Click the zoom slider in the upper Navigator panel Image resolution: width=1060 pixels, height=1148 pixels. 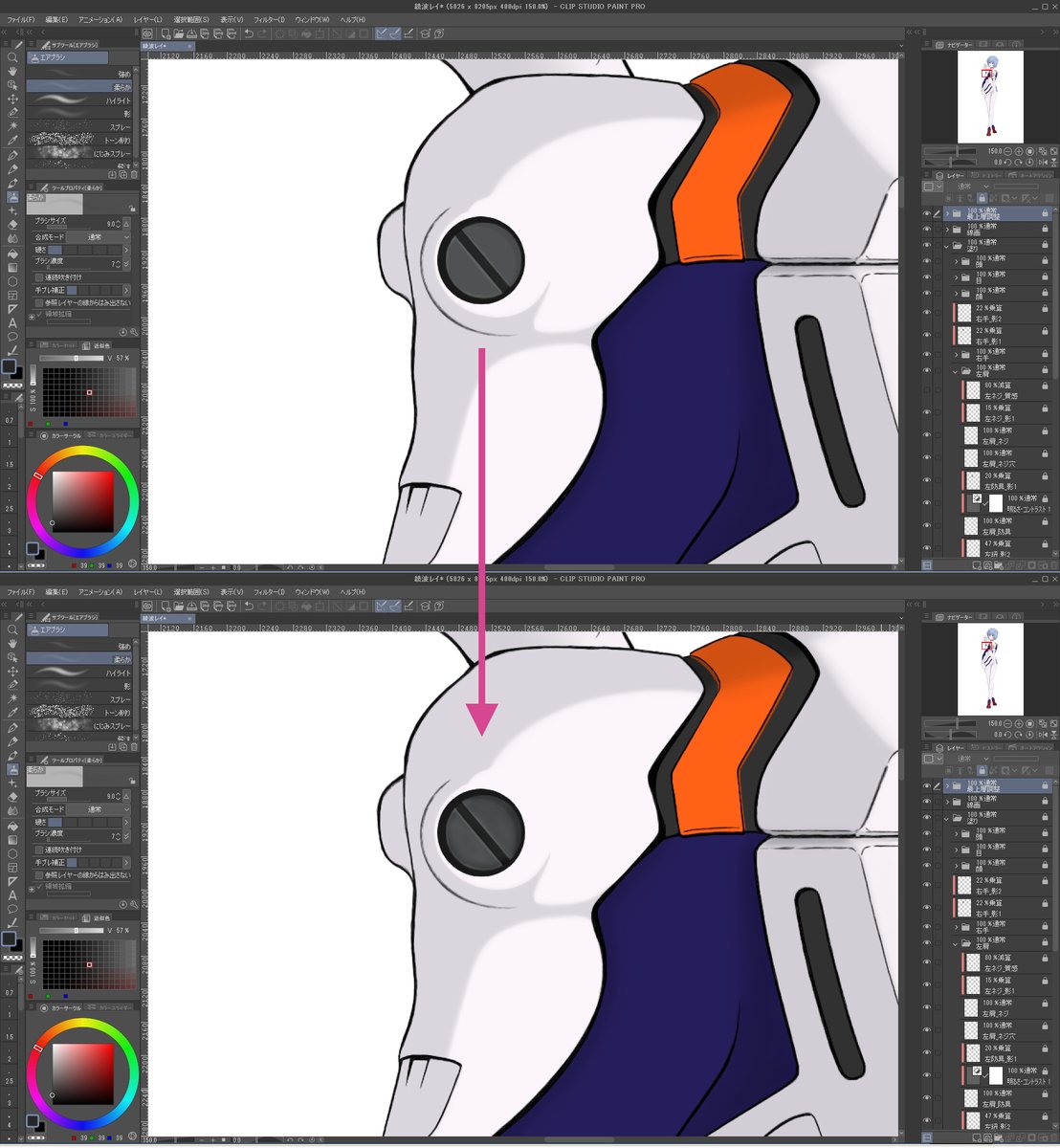[950, 151]
